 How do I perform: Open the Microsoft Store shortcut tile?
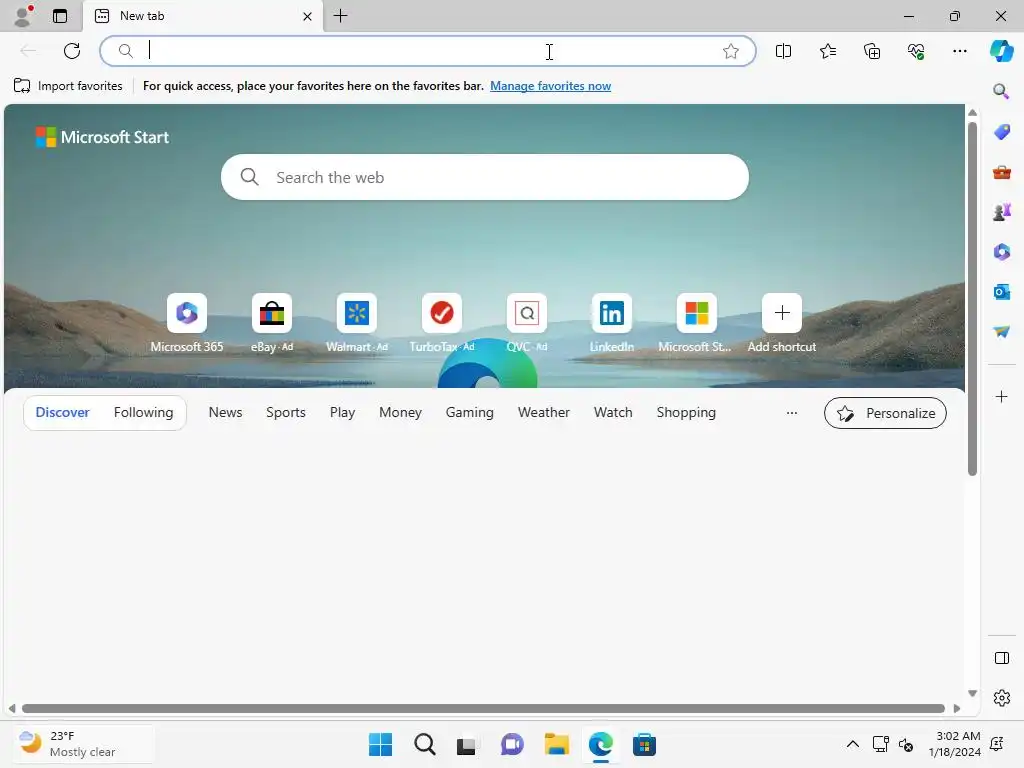[696, 323]
